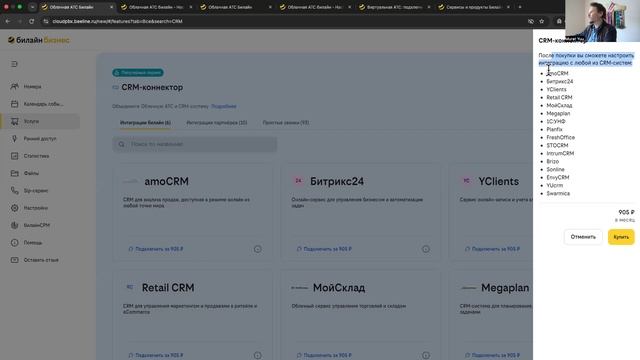The height and width of the screenshot is (360, 640).
Task: Reload the page with the browser refresh icon
Action: click(x=31, y=21)
